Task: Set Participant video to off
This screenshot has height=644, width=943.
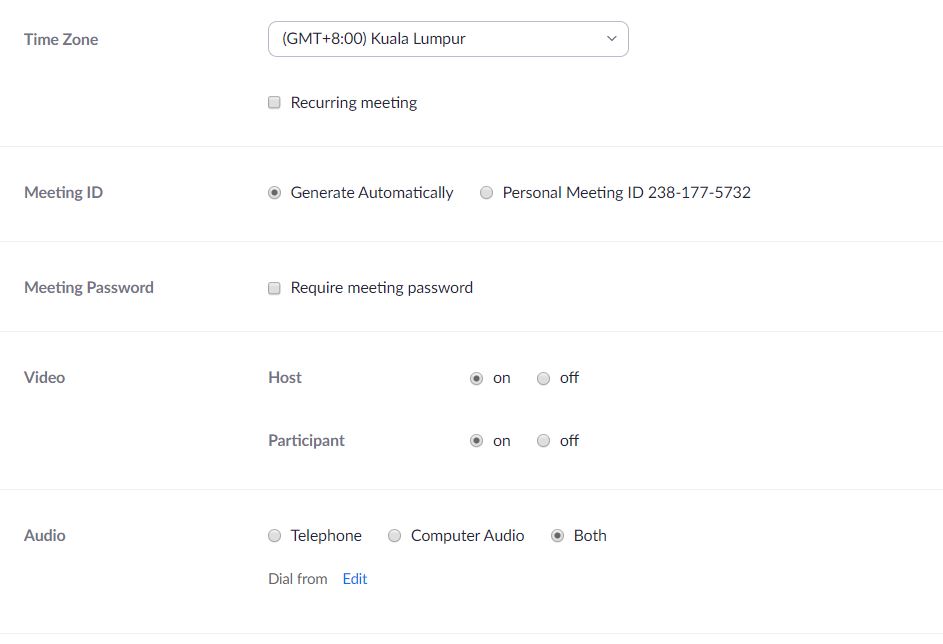Action: pyautogui.click(x=543, y=441)
